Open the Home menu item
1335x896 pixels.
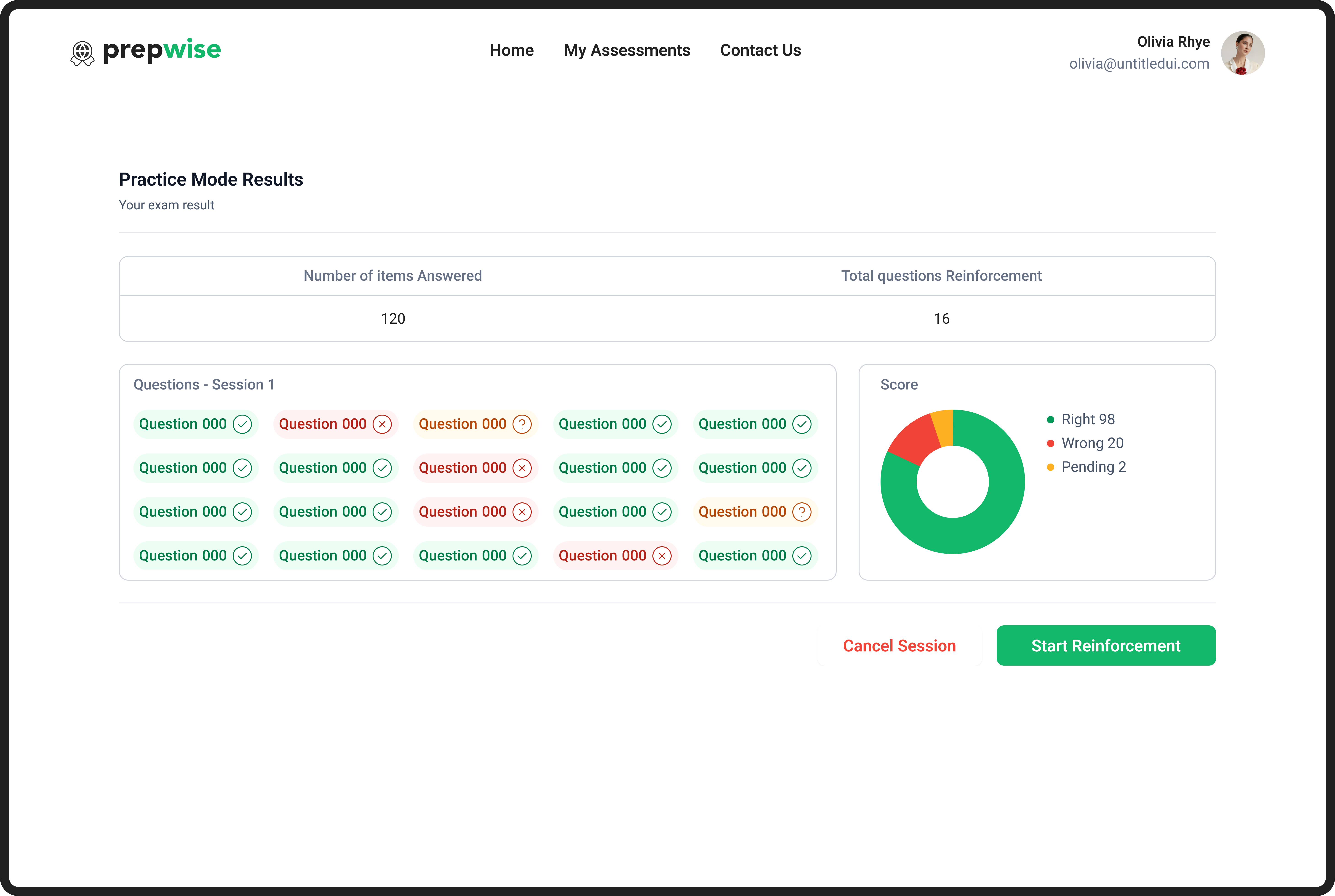(512, 50)
